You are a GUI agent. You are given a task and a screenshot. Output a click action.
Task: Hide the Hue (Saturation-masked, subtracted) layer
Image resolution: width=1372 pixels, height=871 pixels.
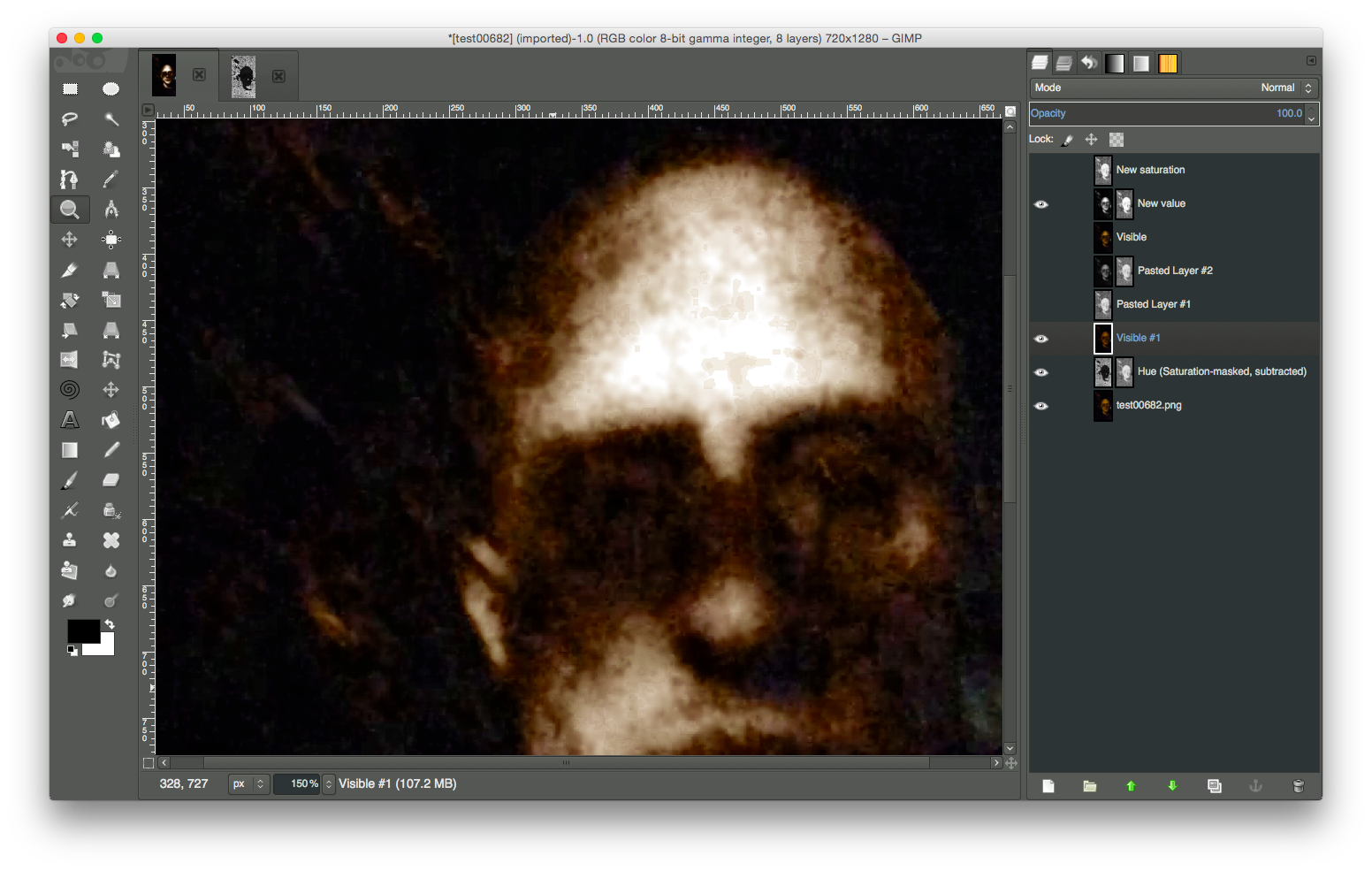[1041, 372]
